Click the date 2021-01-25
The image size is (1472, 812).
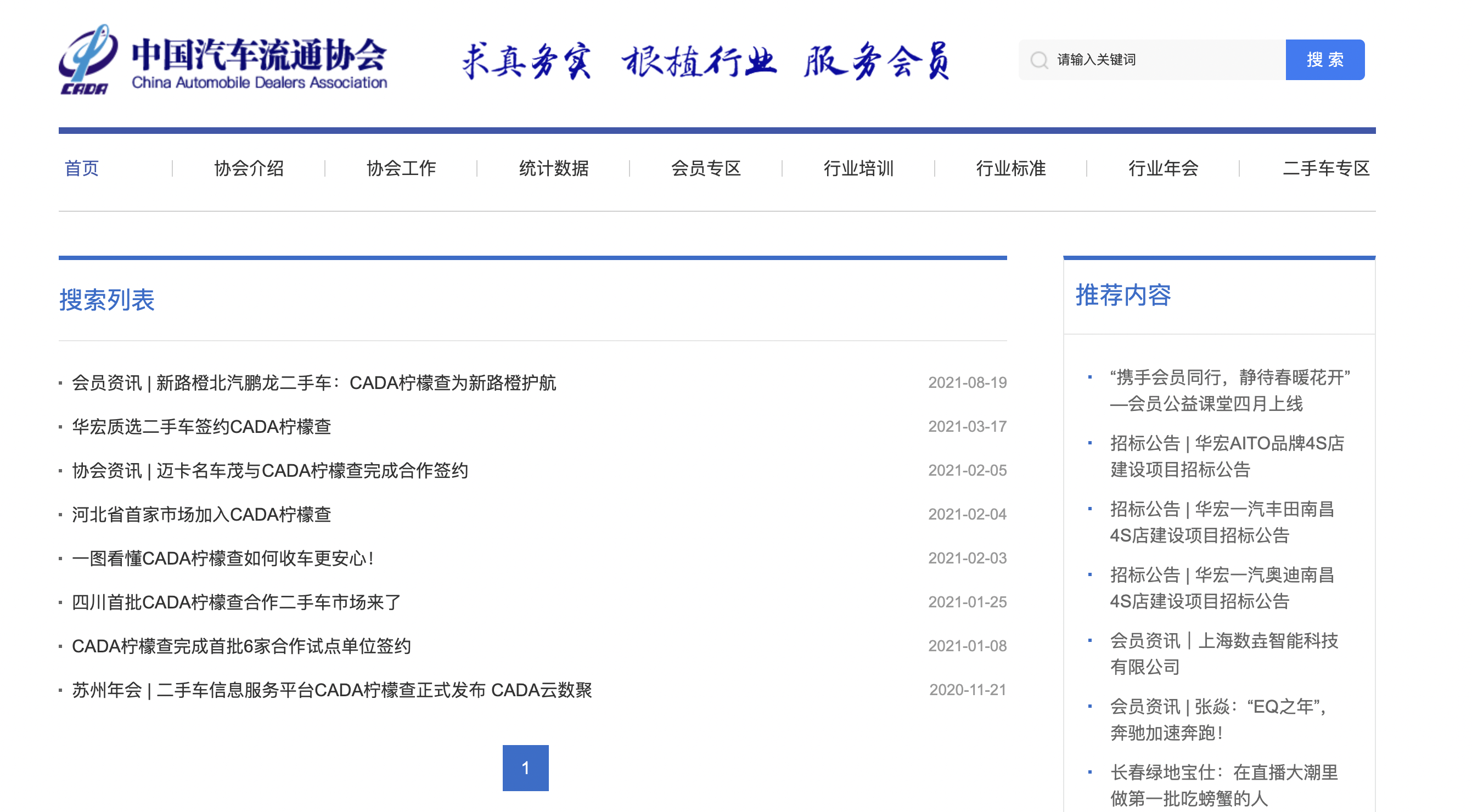click(x=967, y=602)
